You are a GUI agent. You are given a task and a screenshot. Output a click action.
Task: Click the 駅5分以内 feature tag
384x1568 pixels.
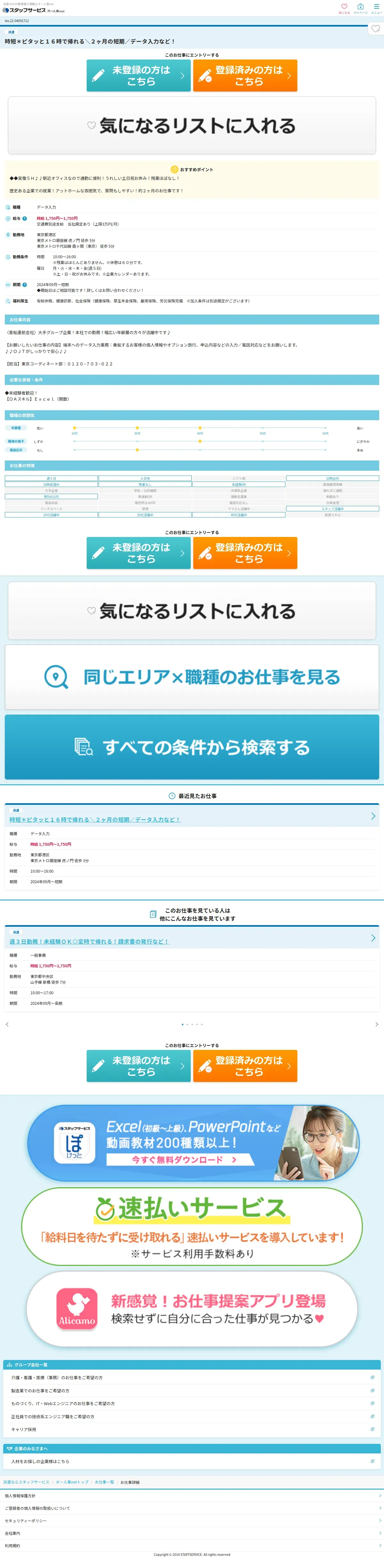click(51, 497)
